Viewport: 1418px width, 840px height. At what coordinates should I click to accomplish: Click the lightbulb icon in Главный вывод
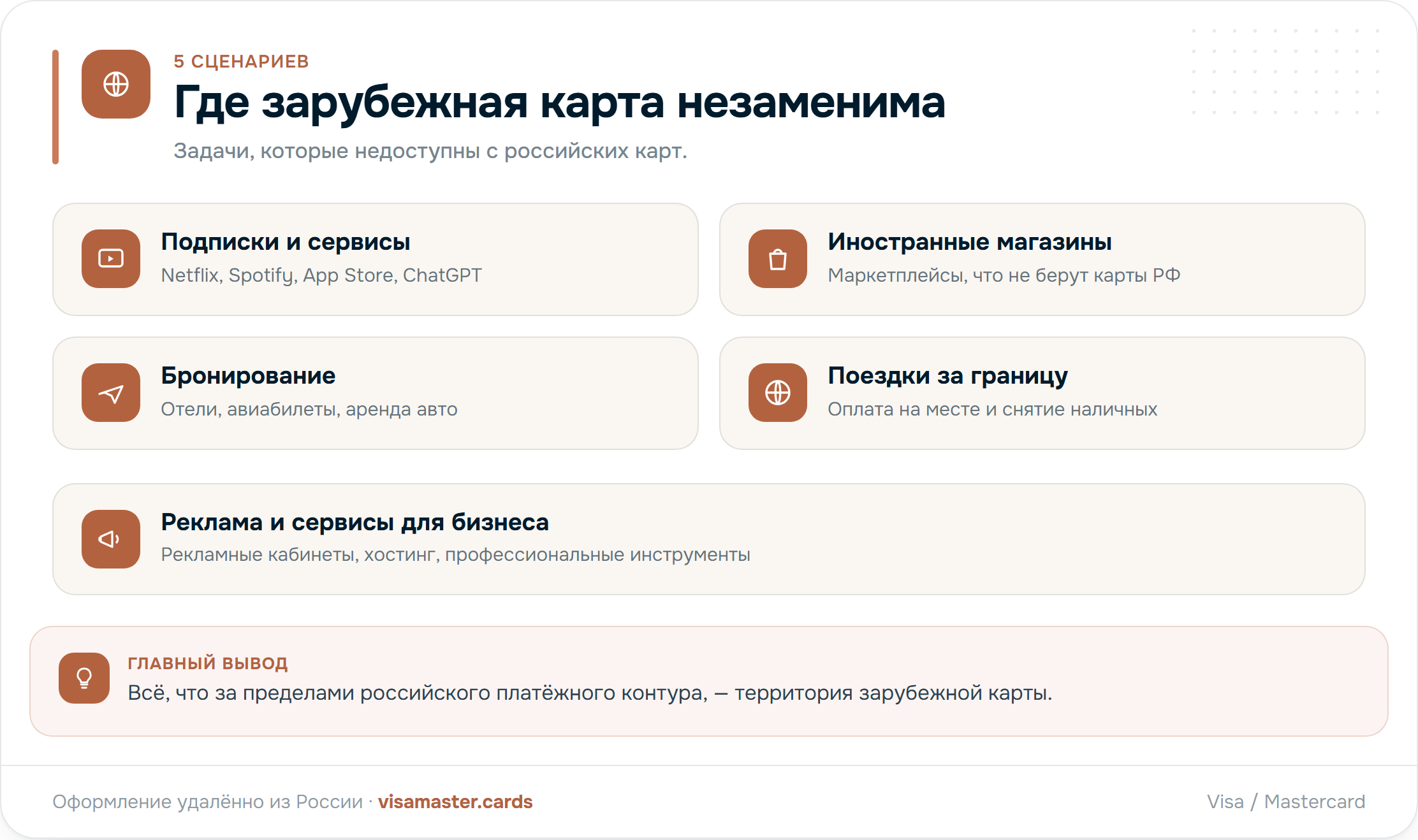pyautogui.click(x=84, y=678)
